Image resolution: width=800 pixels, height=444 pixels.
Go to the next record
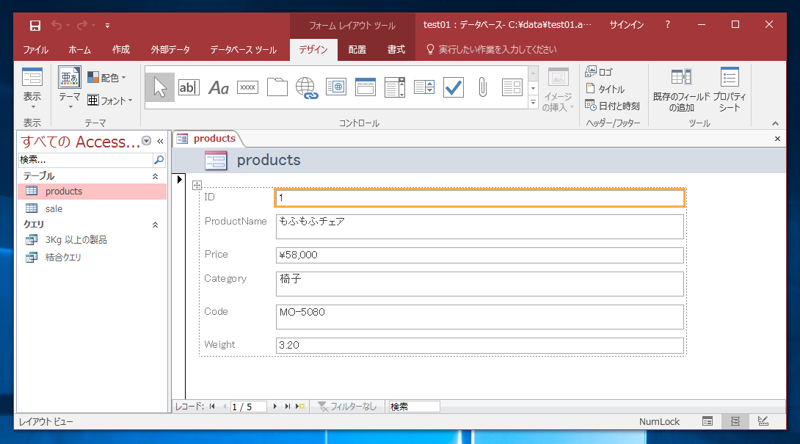coord(275,407)
